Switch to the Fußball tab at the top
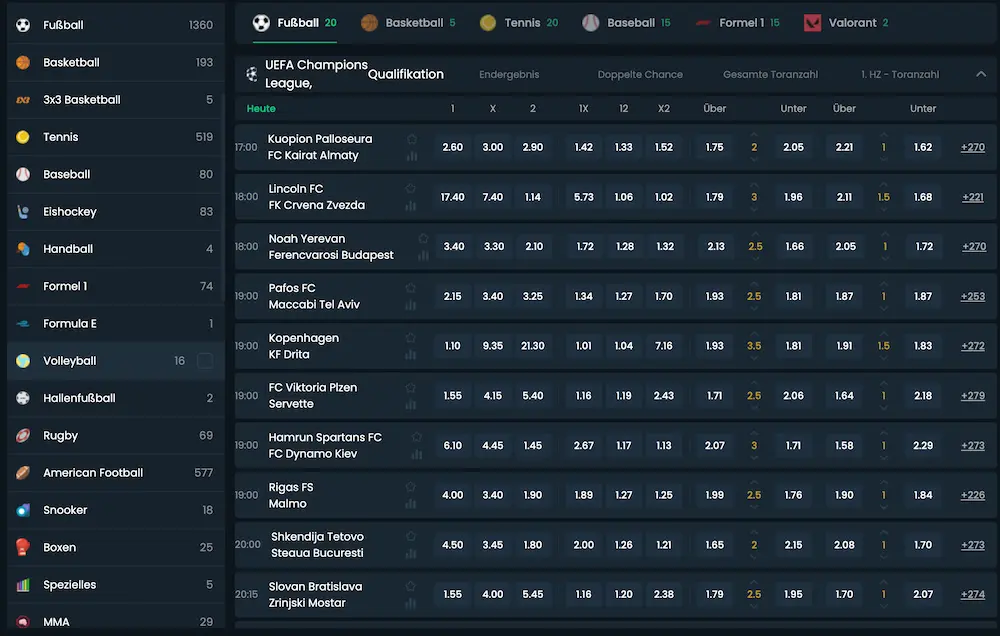The width and height of the screenshot is (1000, 636). click(295, 23)
